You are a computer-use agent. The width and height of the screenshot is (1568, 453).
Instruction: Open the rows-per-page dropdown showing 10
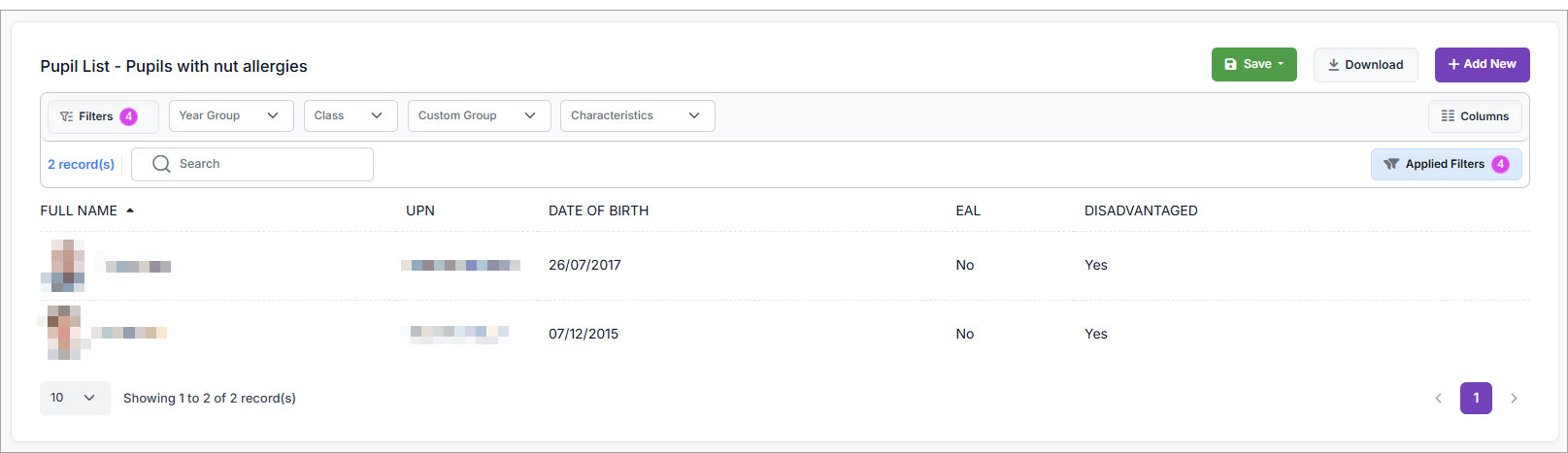(x=74, y=398)
